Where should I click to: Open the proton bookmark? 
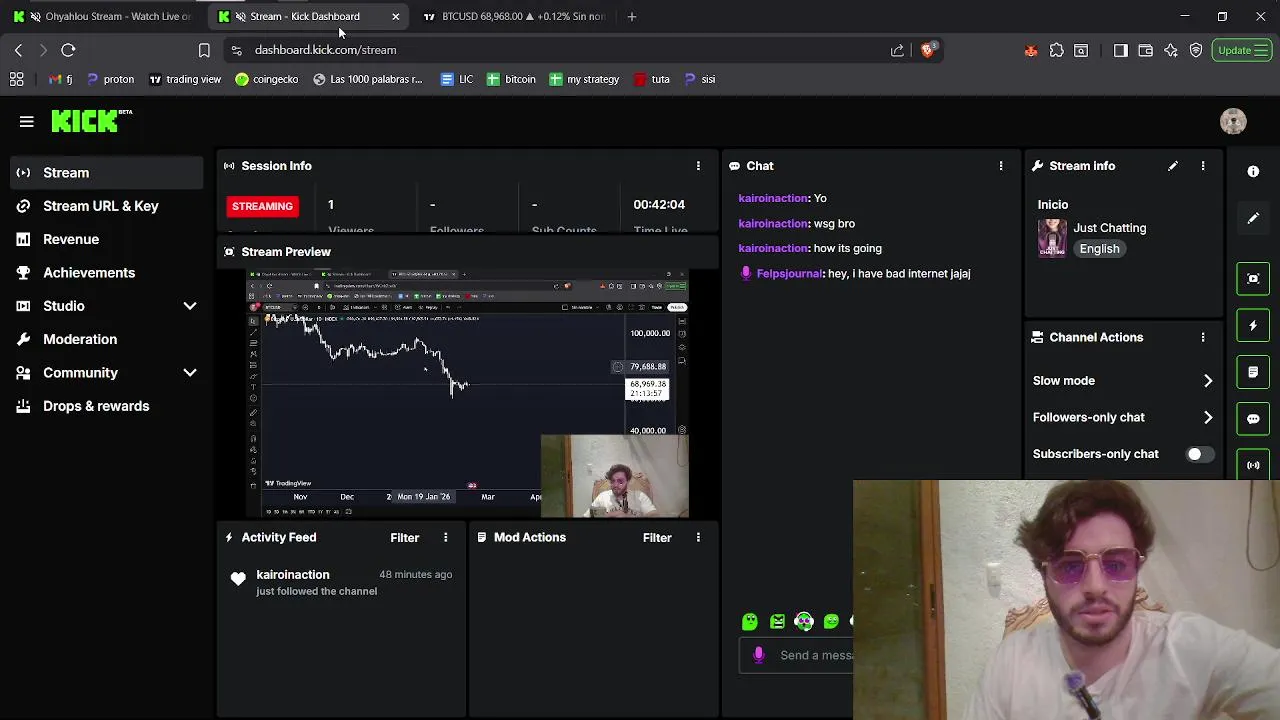point(110,79)
